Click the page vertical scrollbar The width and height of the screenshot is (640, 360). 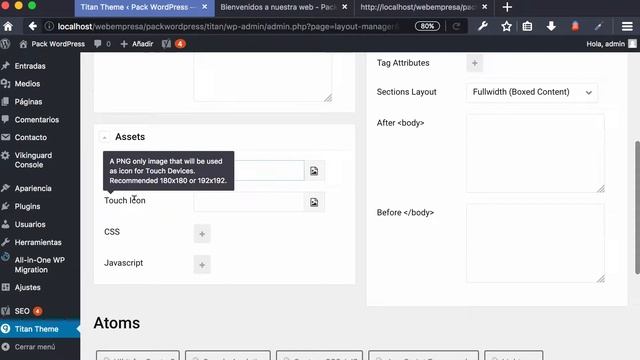pyautogui.click(x=637, y=207)
